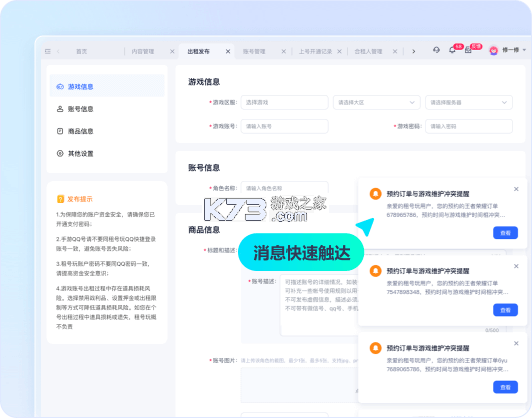
Task: Open the customer service headset icon
Action: click(436, 50)
